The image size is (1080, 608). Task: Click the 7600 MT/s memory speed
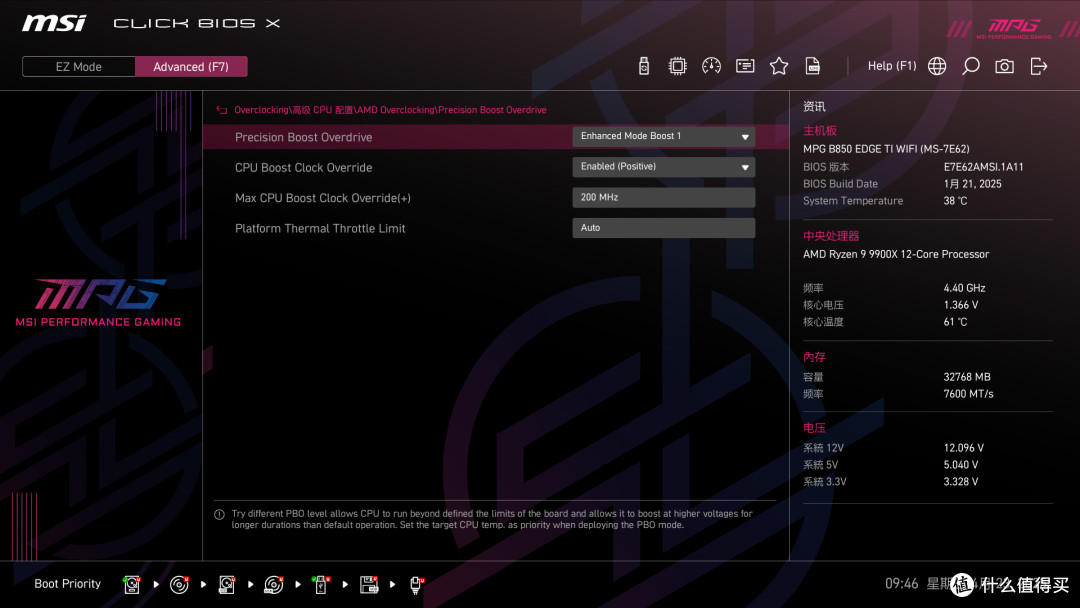[x=968, y=394]
